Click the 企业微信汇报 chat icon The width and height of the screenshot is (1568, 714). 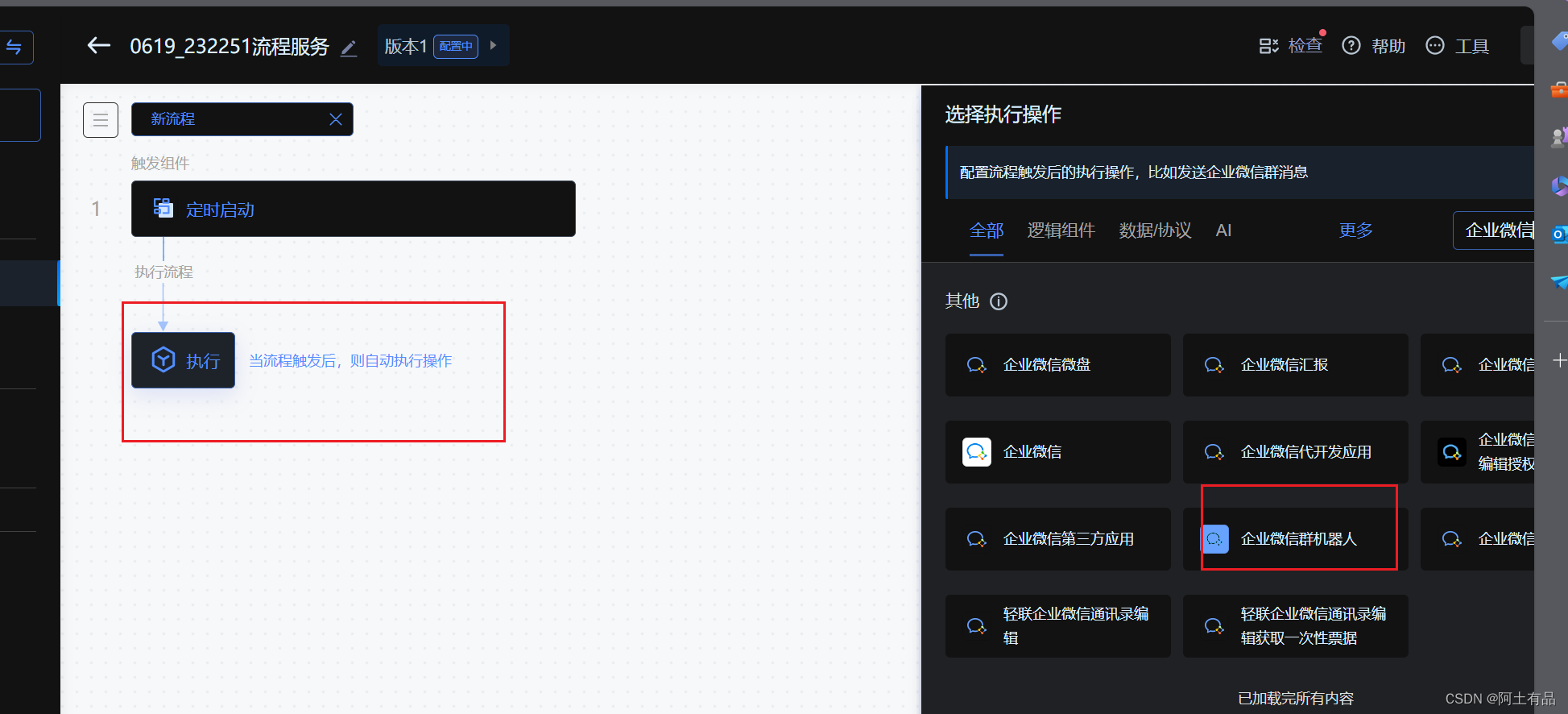pos(1214,365)
